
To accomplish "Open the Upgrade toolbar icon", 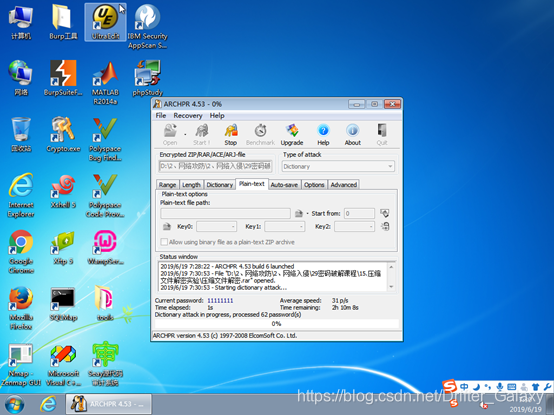I will (x=292, y=135).
